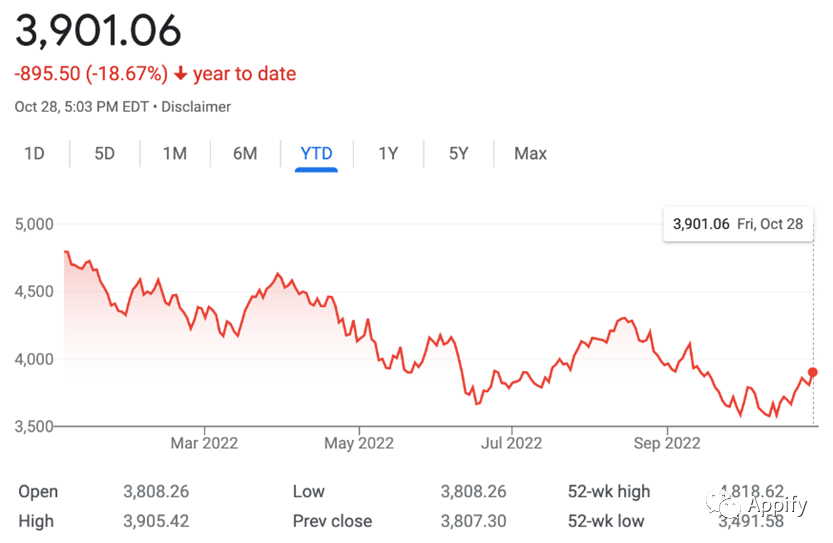This screenshot has width=833, height=543.
Task: Click the year to date change text
Action: click(244, 73)
